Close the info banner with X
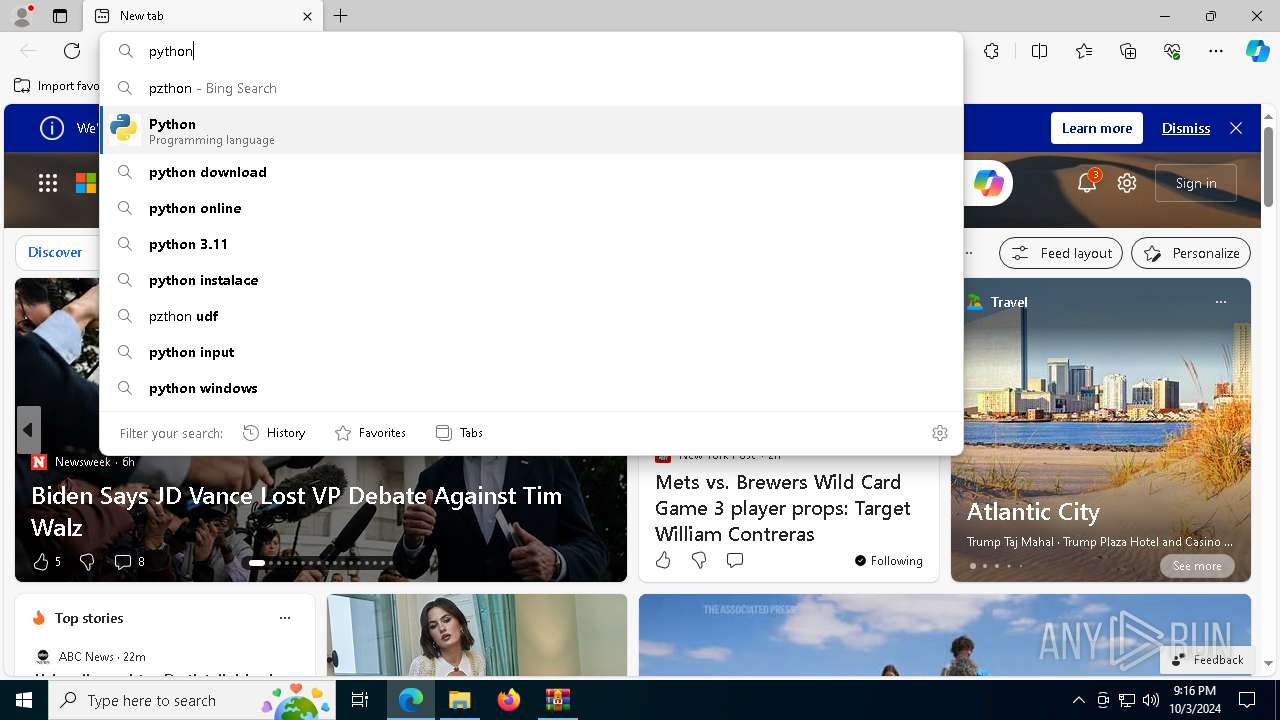Screen dimensions: 1280x720 (x=1236, y=128)
